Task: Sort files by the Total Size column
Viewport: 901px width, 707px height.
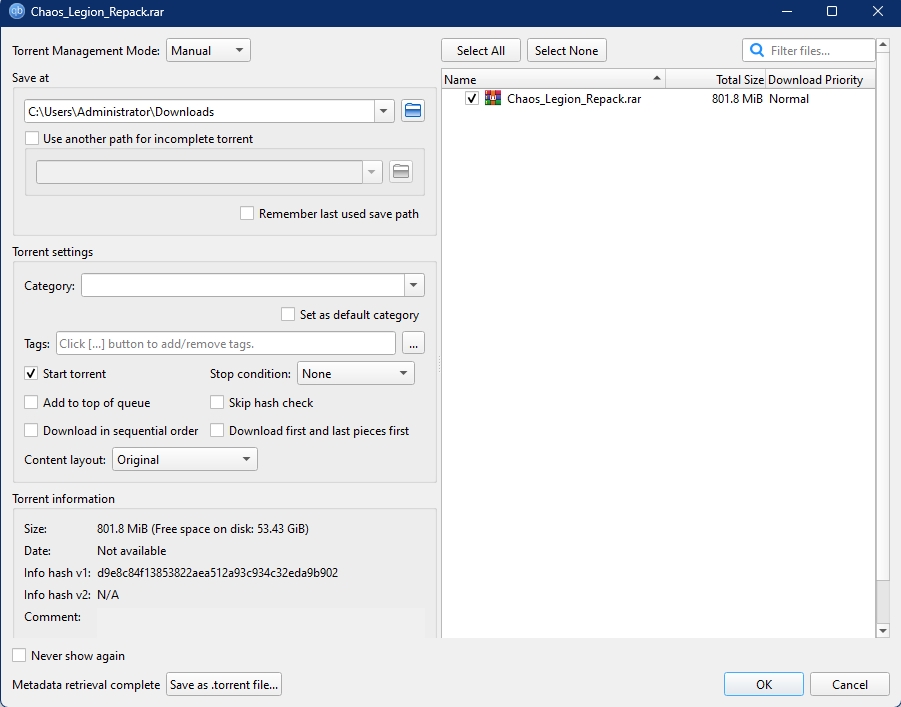Action: [715, 79]
